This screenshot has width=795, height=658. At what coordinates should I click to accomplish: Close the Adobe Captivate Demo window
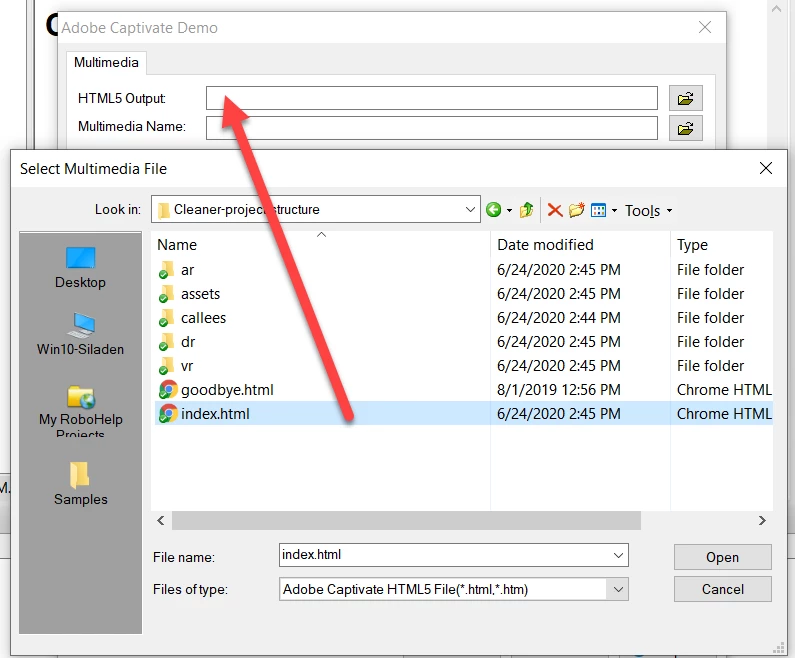point(705,27)
